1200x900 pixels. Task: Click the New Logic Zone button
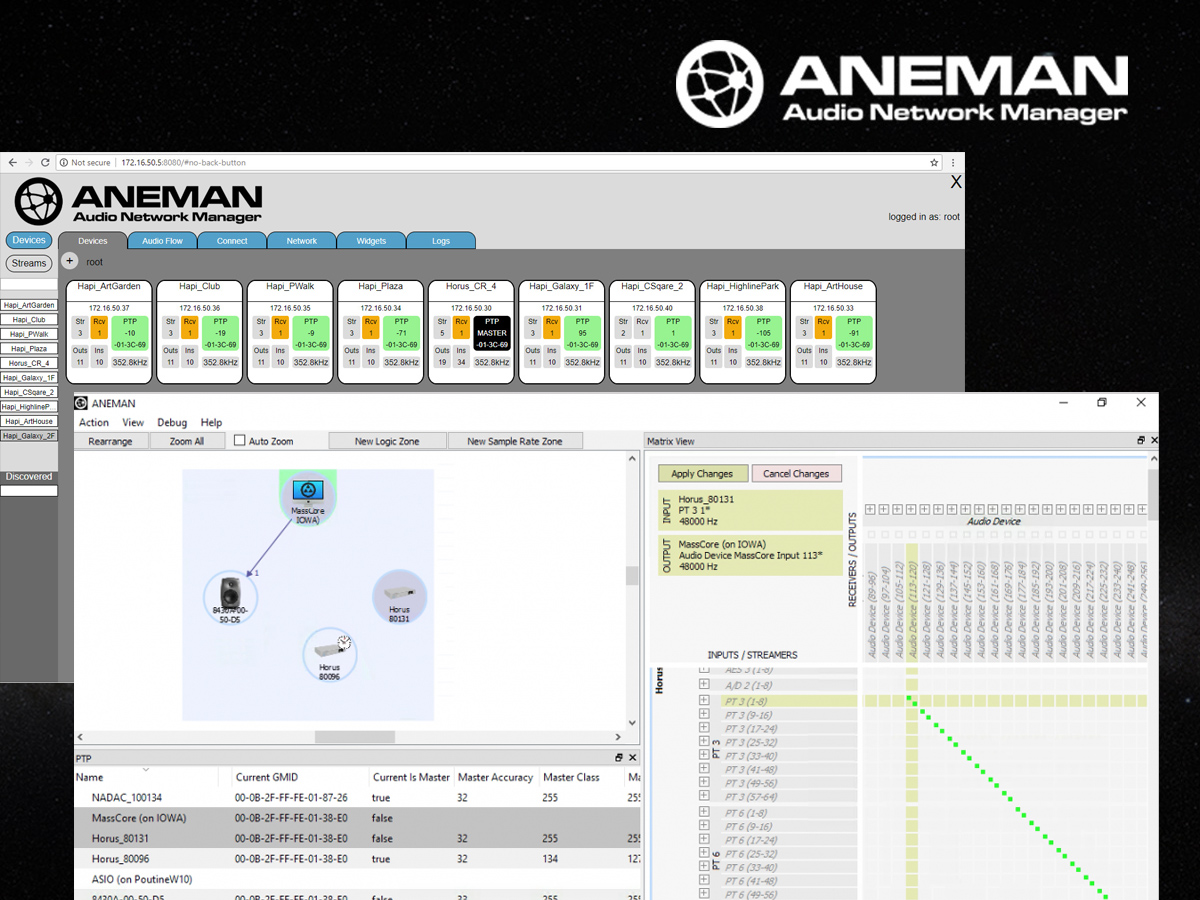(387, 441)
